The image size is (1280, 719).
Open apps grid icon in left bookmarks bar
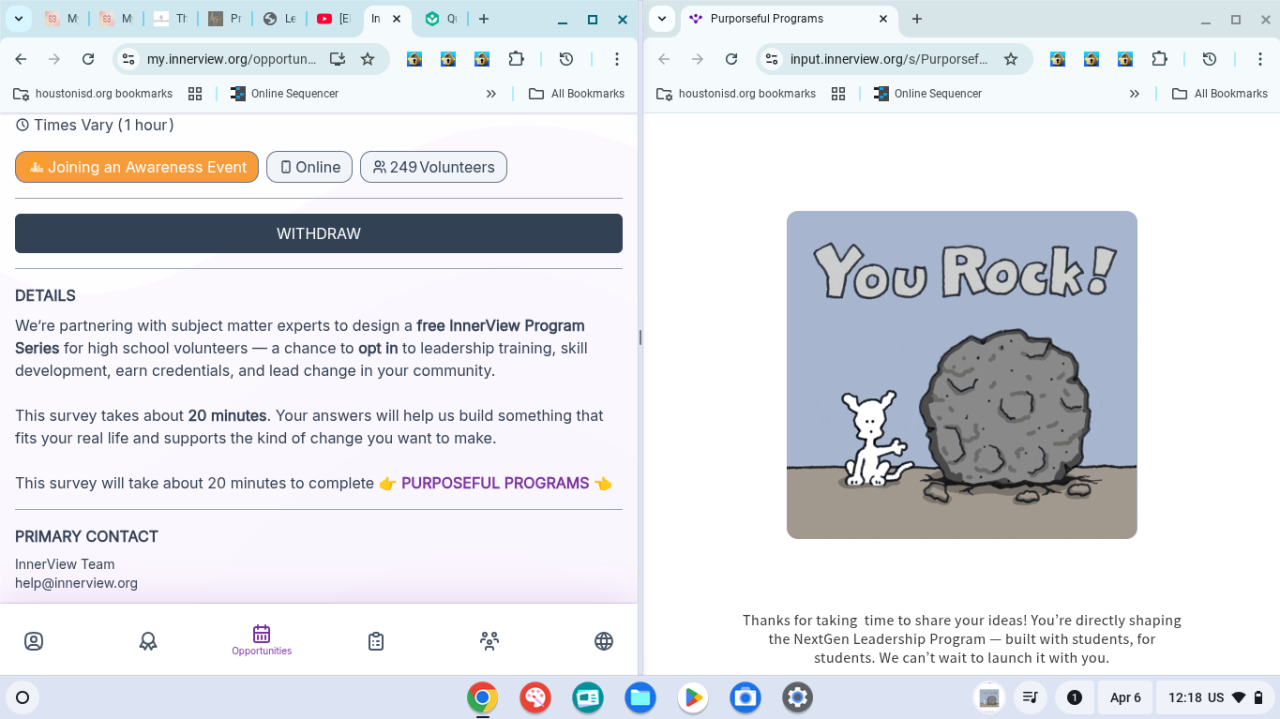point(195,93)
